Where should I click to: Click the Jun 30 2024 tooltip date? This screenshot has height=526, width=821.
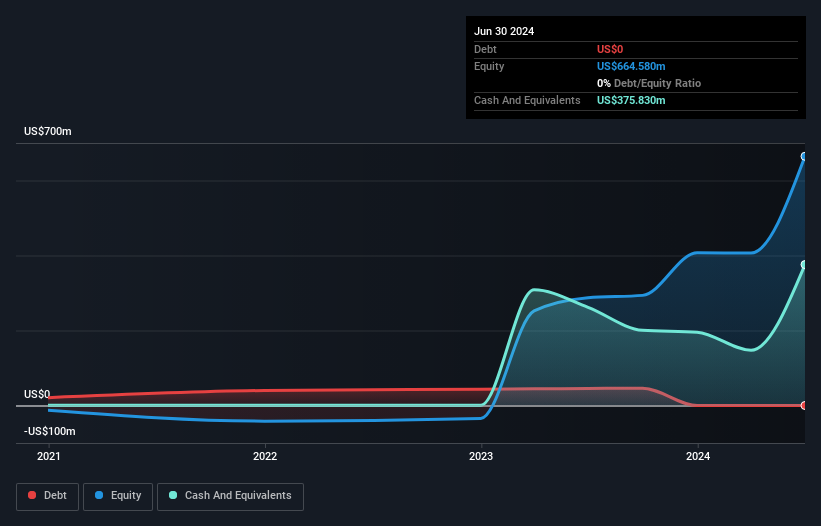tap(504, 31)
